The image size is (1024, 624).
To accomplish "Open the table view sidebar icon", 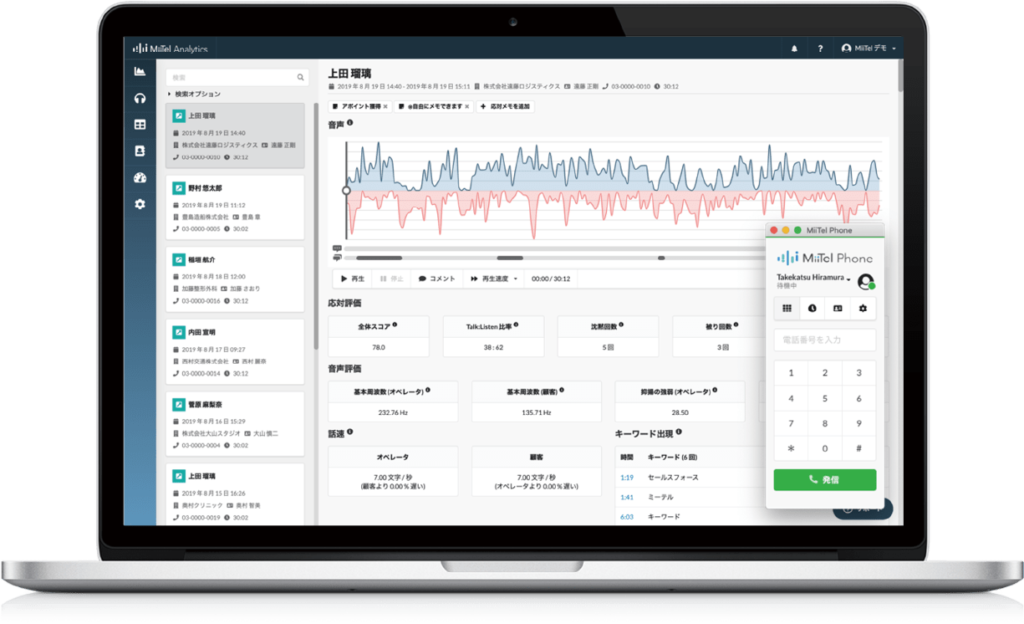I will pyautogui.click(x=140, y=125).
